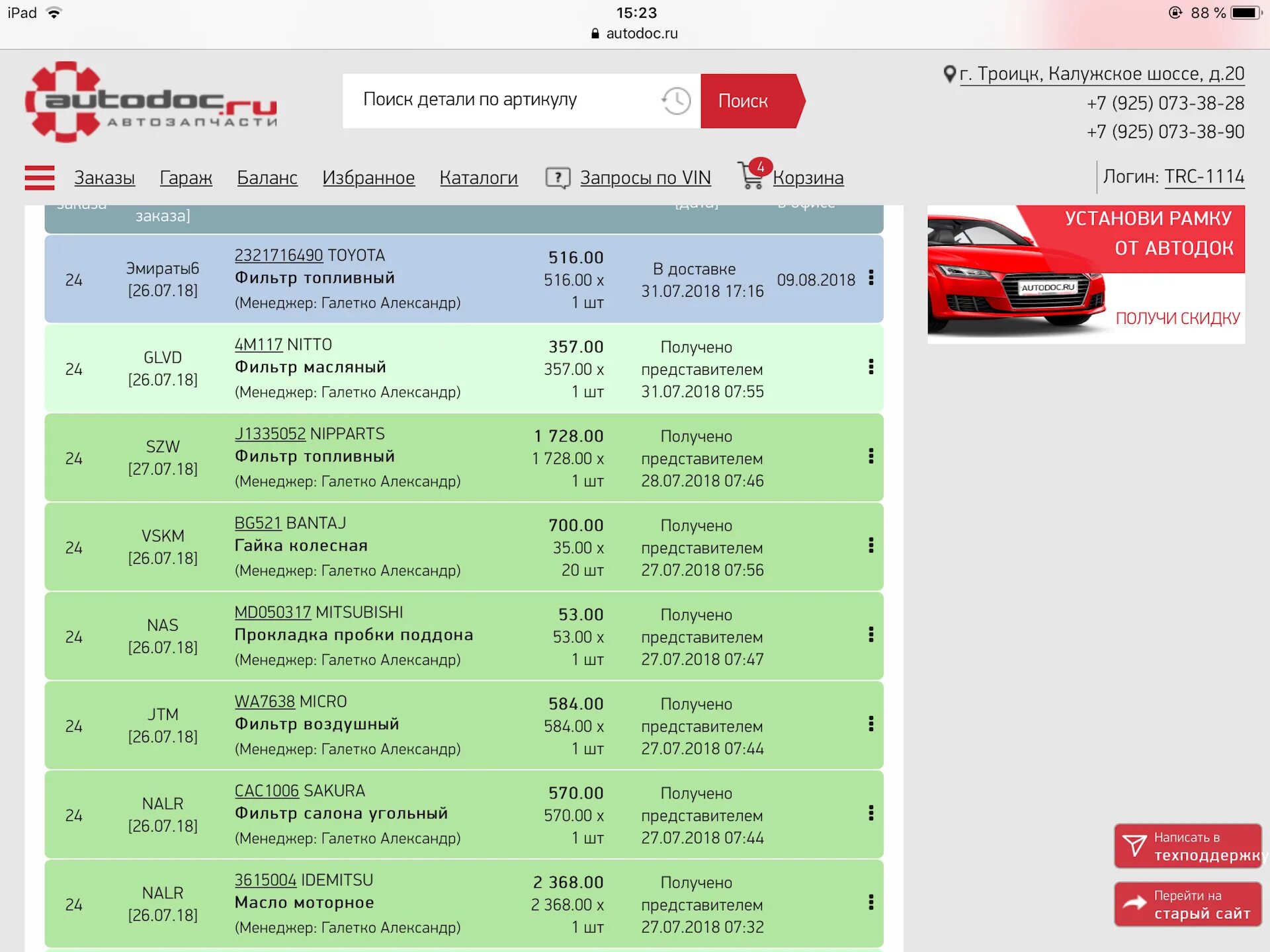Click date 09.08.2018

click(816, 280)
